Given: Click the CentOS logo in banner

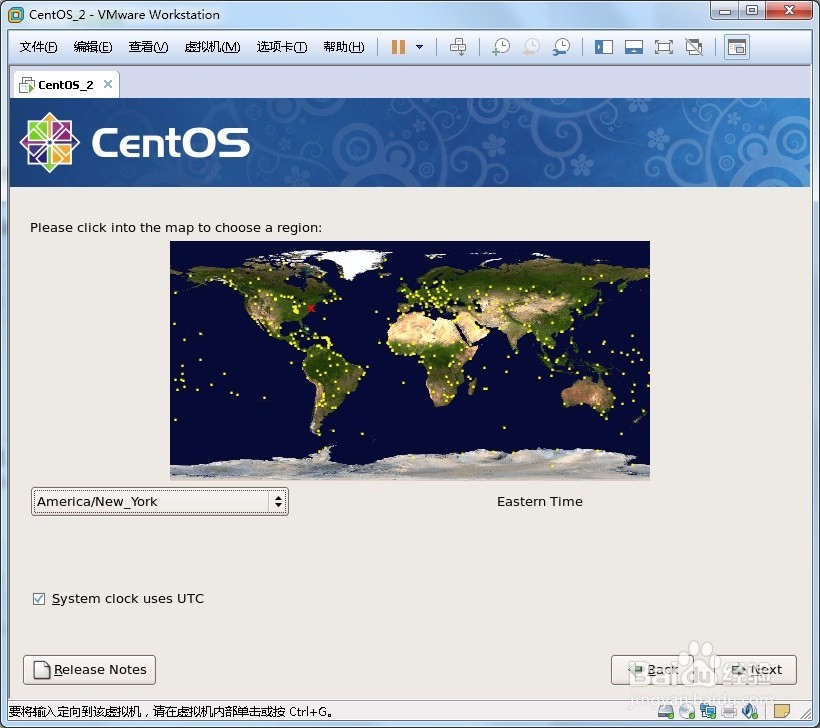Looking at the screenshot, I should [x=135, y=142].
